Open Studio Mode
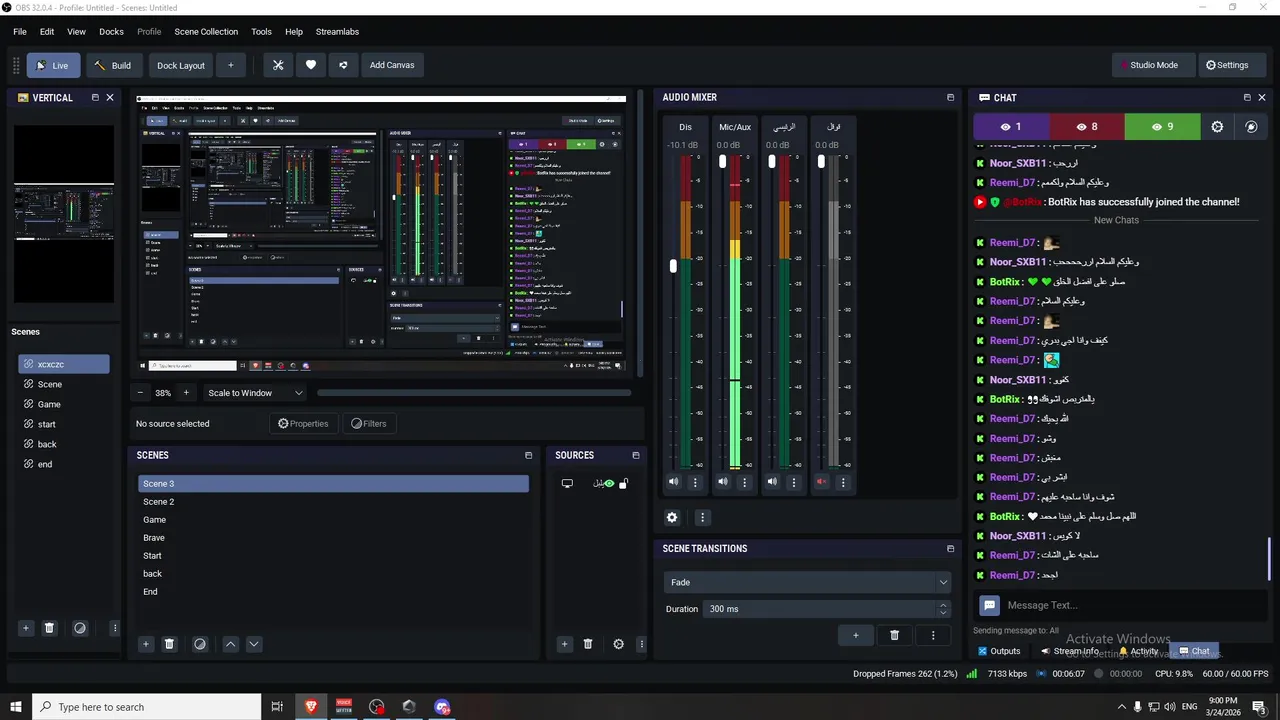Image resolution: width=1280 pixels, height=720 pixels. pyautogui.click(x=1152, y=65)
